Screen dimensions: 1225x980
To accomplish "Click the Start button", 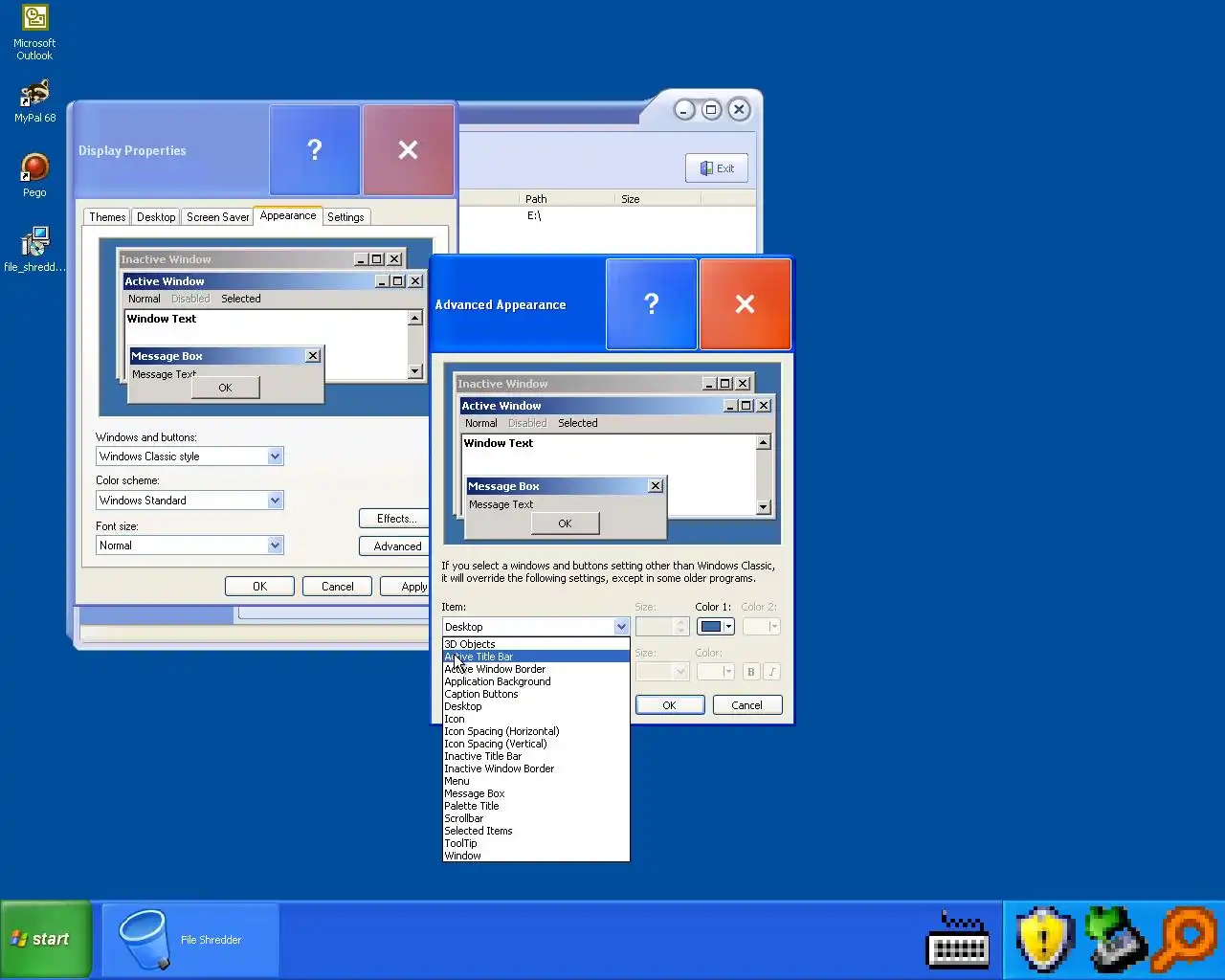I will tap(45, 939).
